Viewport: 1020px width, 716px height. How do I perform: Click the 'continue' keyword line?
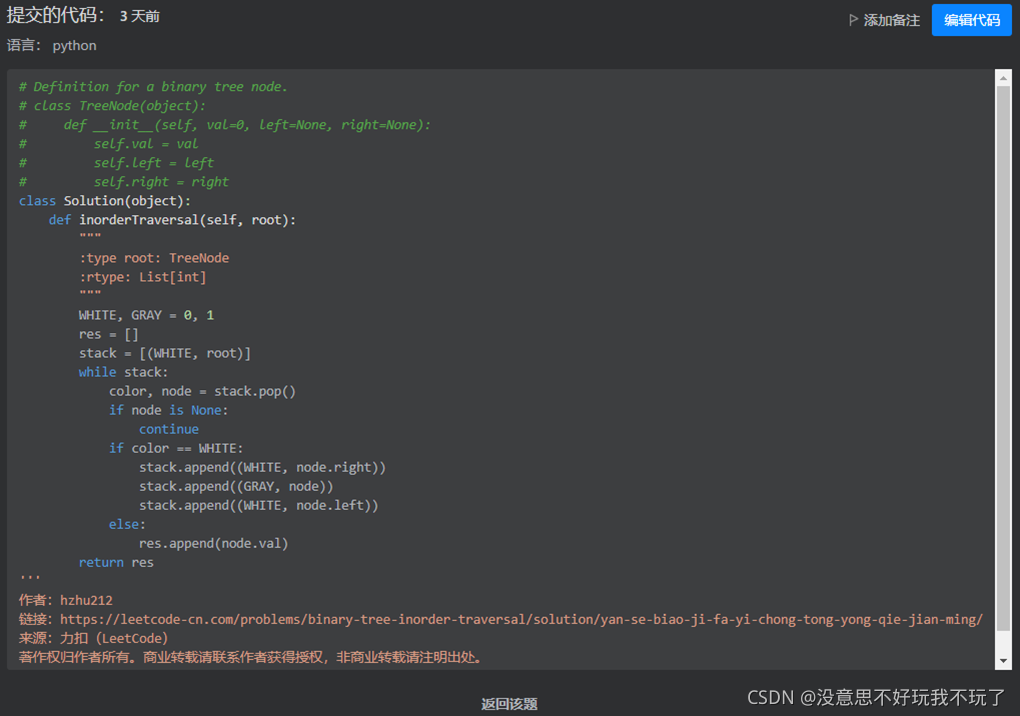168,429
